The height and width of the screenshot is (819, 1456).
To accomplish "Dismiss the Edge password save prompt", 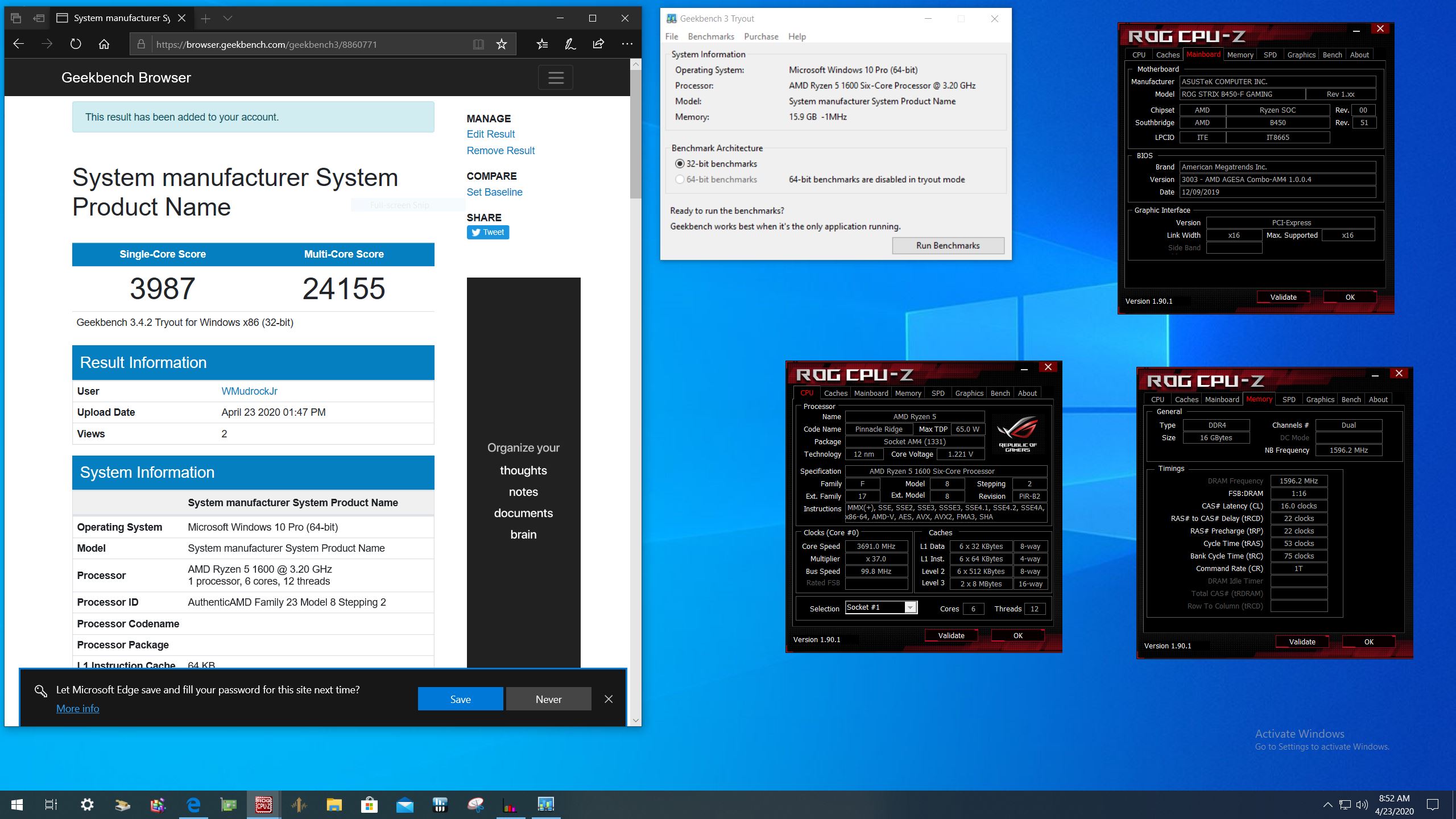I will point(609,699).
